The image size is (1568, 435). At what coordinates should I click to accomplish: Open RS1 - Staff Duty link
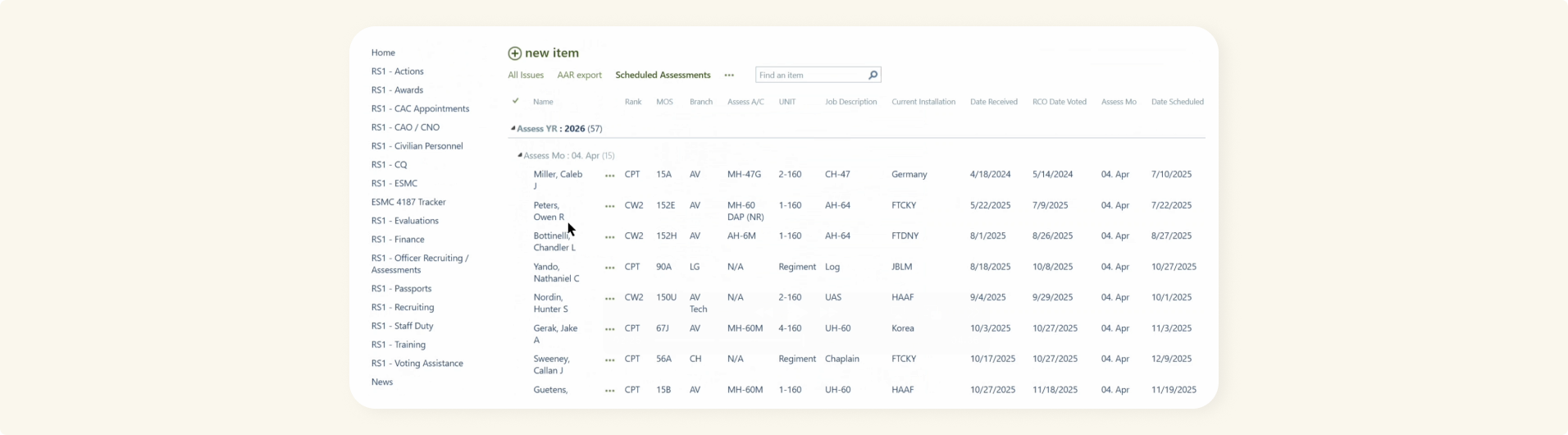click(x=402, y=326)
